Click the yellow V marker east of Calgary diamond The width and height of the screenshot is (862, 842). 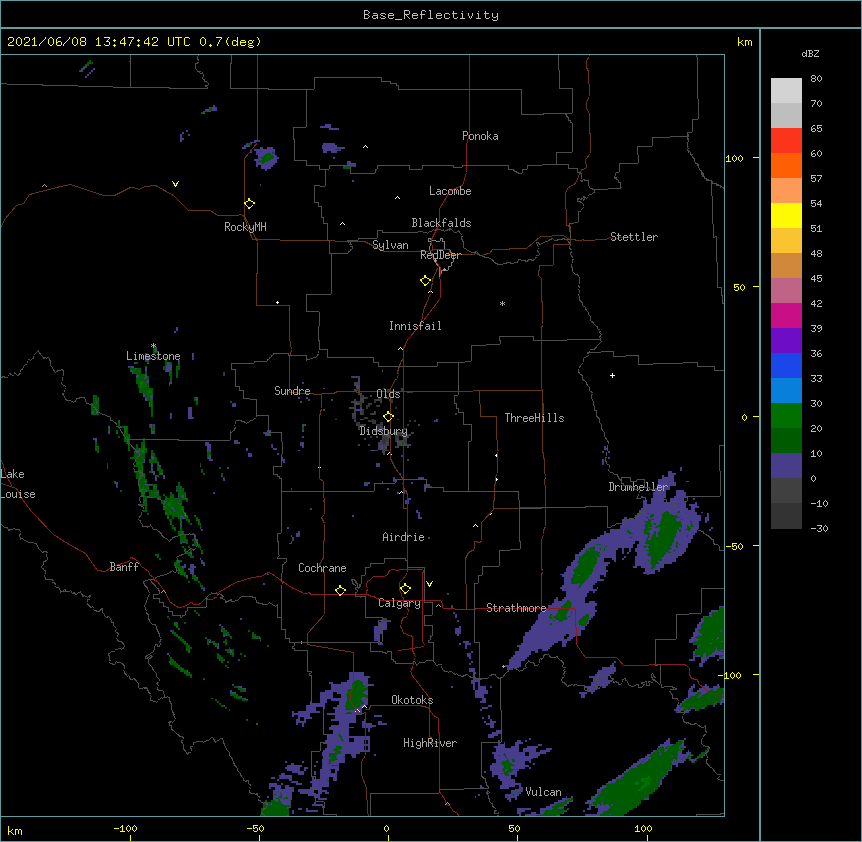point(429,584)
